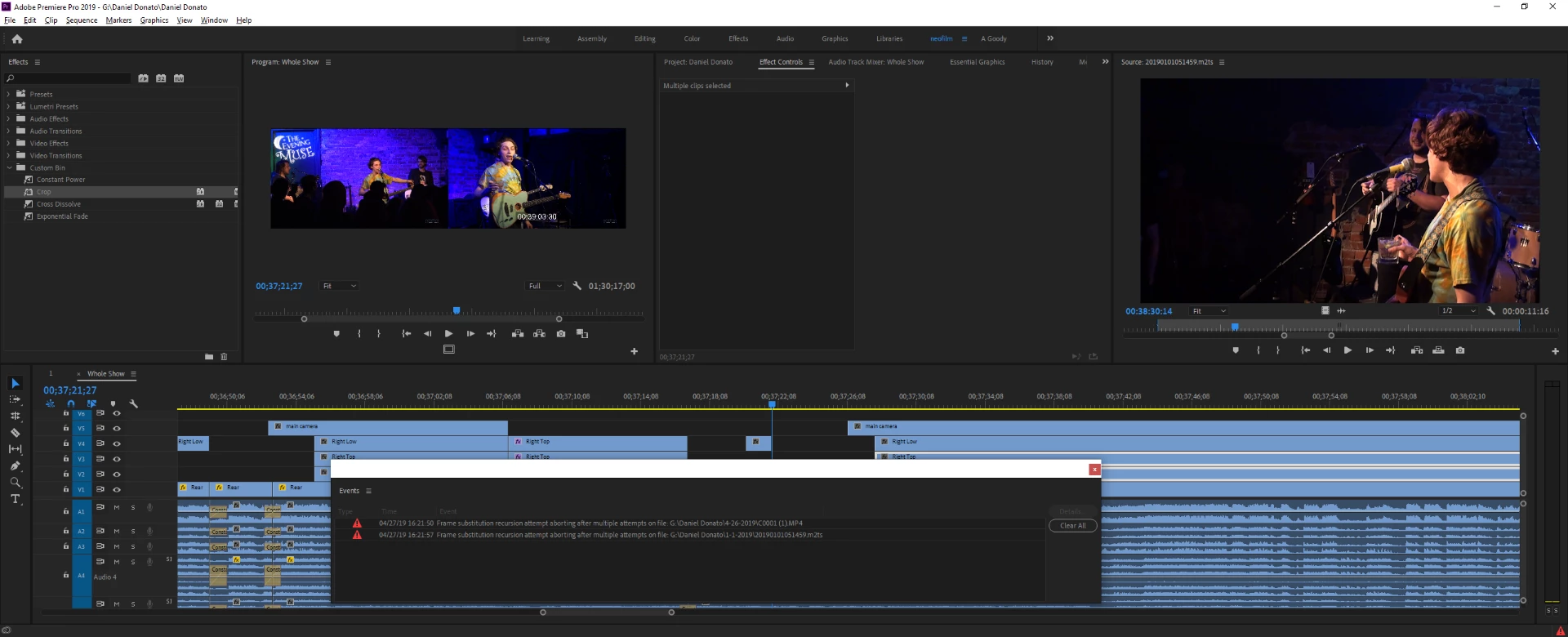The width and height of the screenshot is (1568, 637).
Task: Click Extract button in Program monitor
Action: tap(539, 333)
